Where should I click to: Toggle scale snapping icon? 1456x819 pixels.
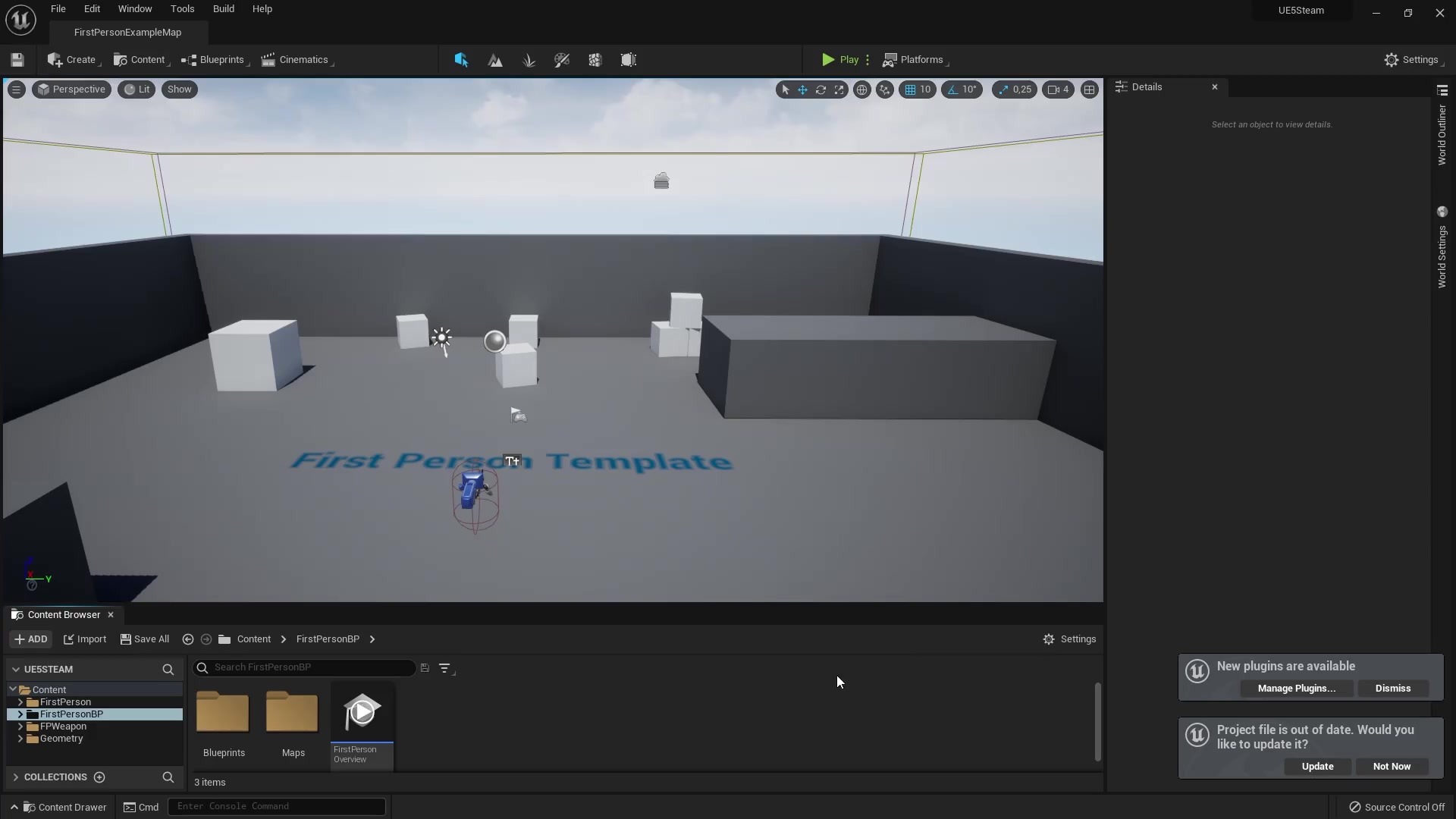[1003, 89]
